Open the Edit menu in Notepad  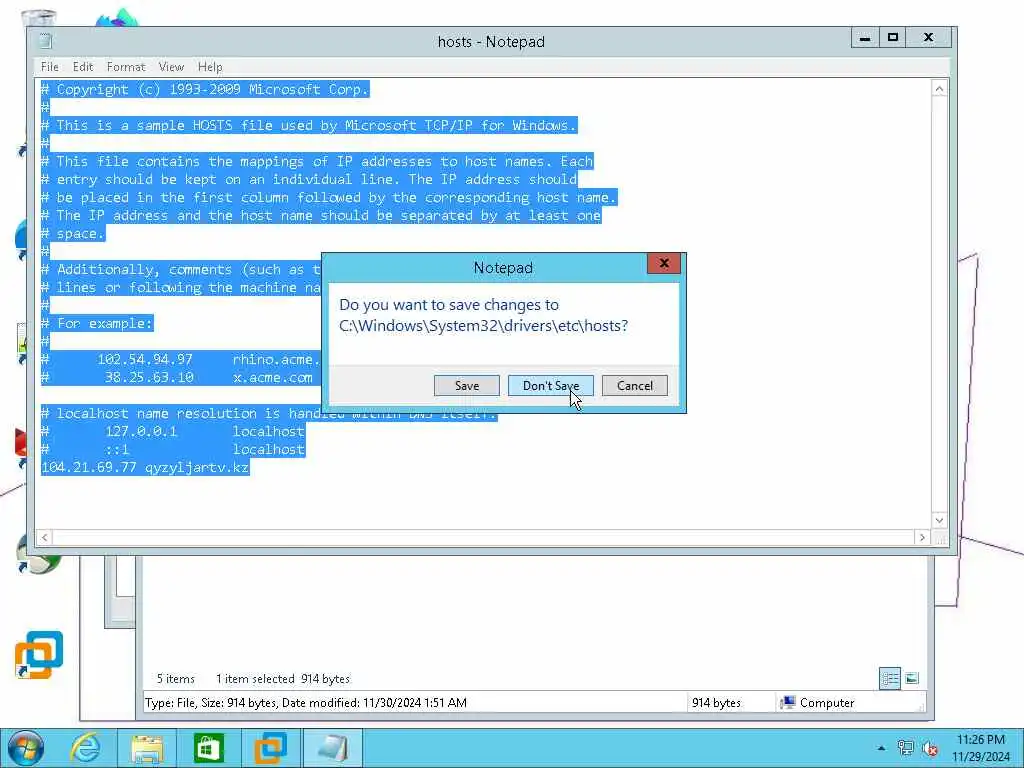click(x=83, y=67)
